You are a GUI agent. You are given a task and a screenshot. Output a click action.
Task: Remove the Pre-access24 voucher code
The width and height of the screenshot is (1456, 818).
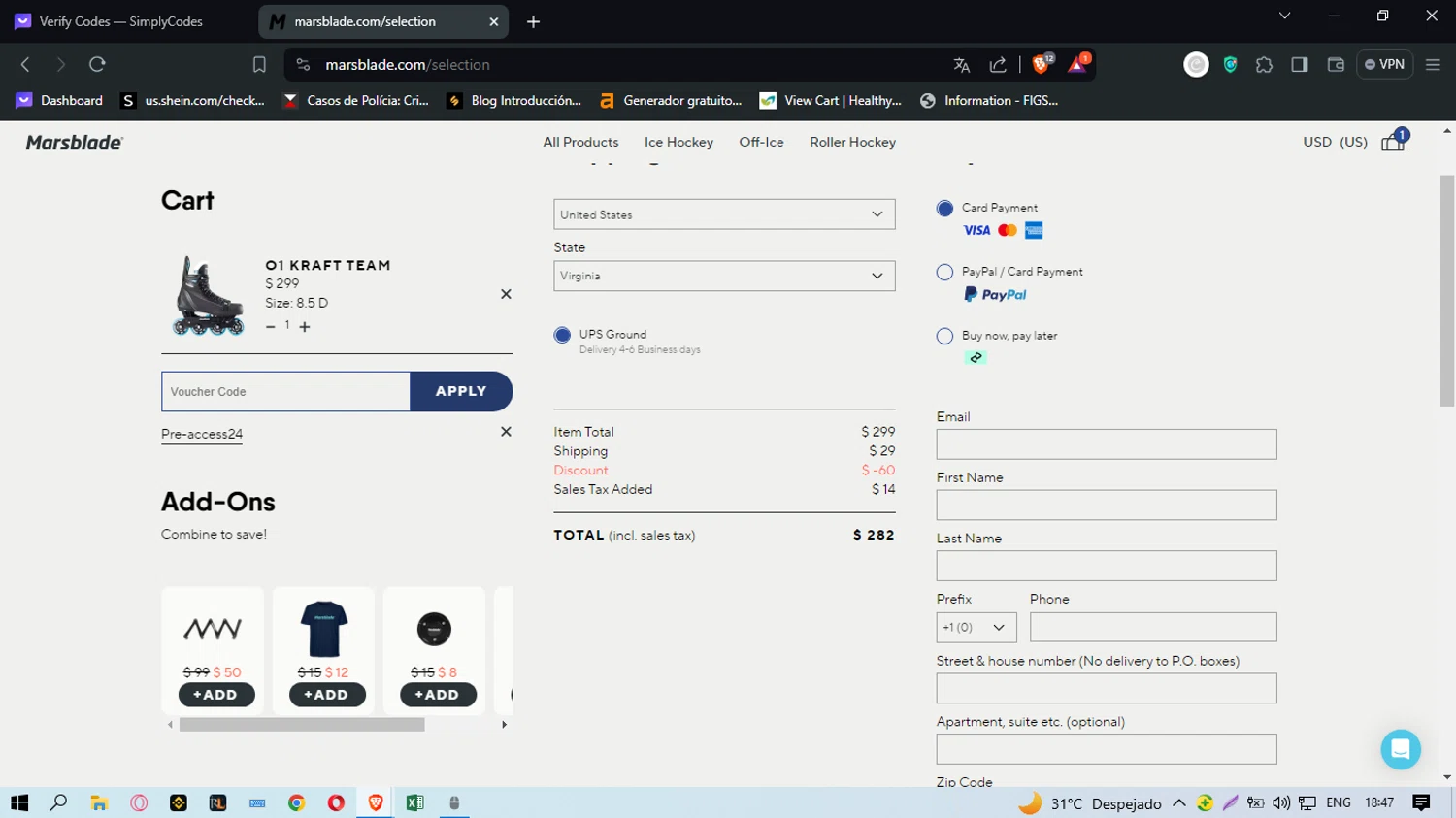pyautogui.click(x=506, y=432)
